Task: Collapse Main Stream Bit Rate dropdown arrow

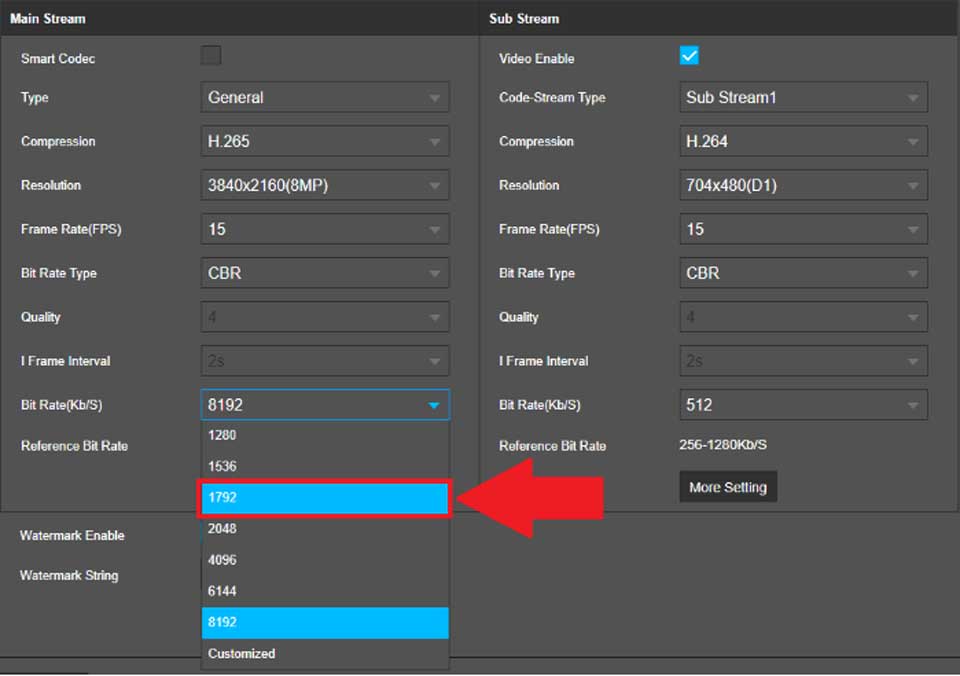Action: point(433,405)
